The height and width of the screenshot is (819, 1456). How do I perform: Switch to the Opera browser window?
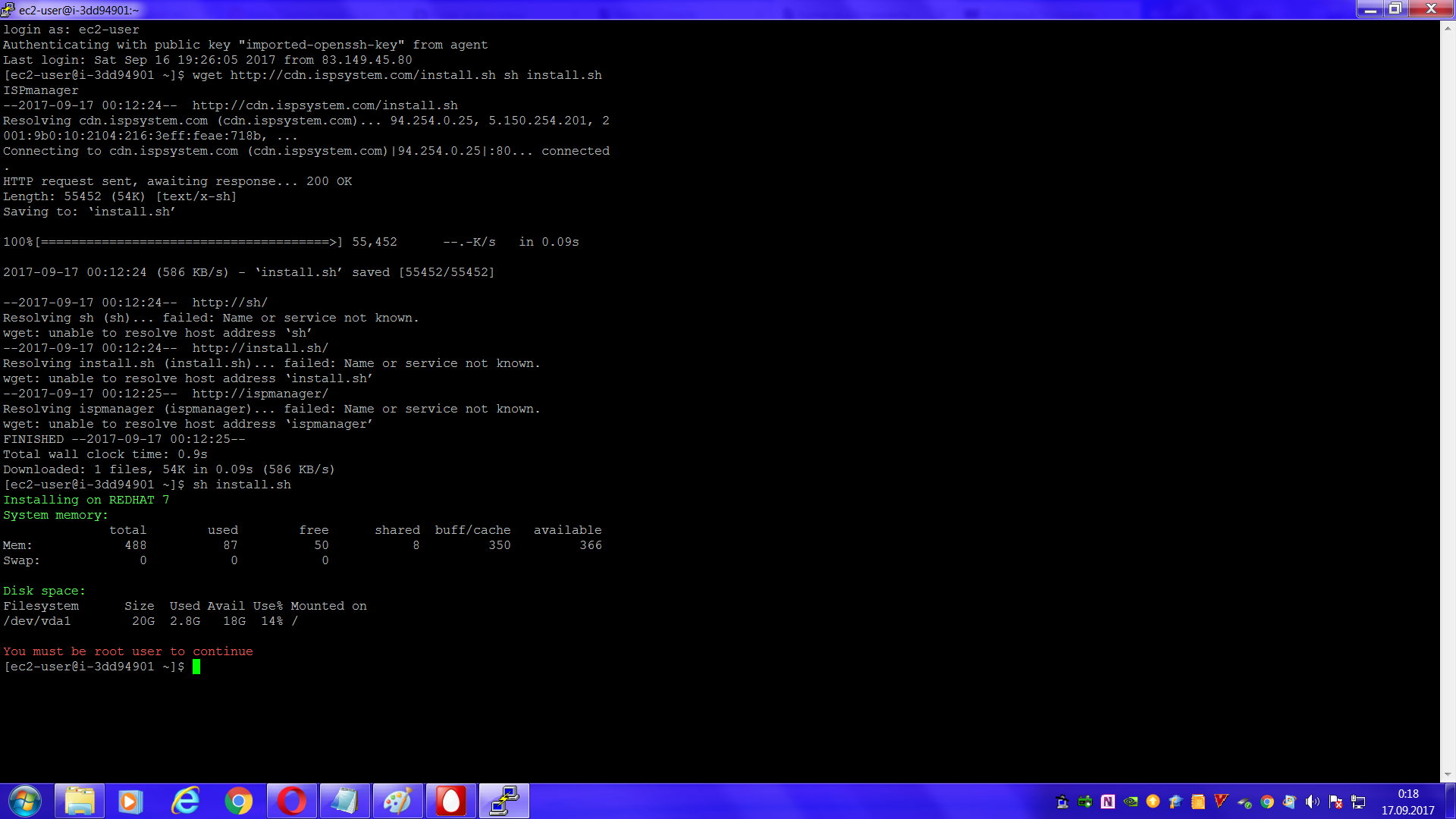[292, 802]
